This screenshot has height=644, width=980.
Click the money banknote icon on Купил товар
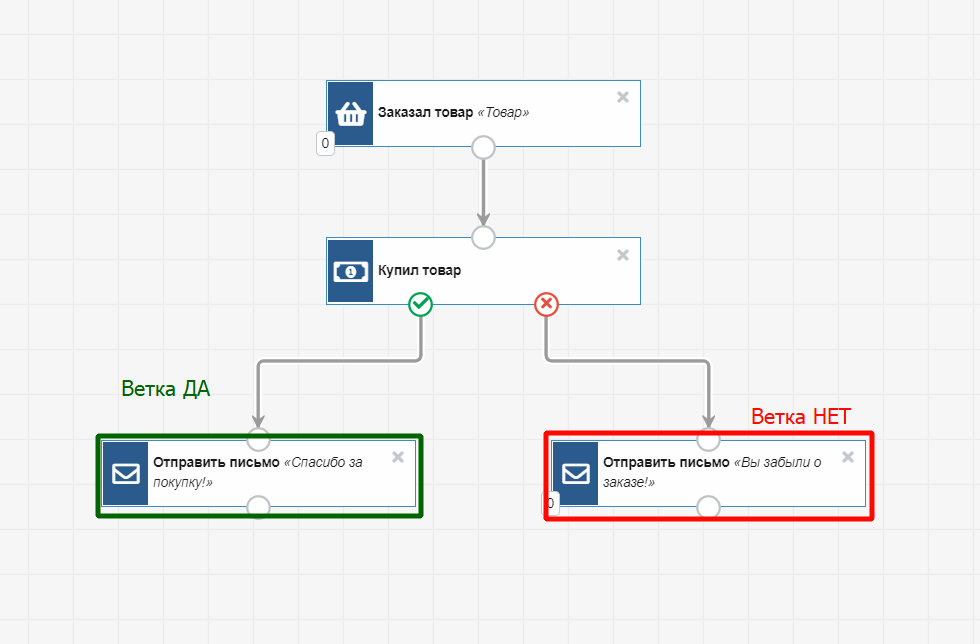[350, 271]
